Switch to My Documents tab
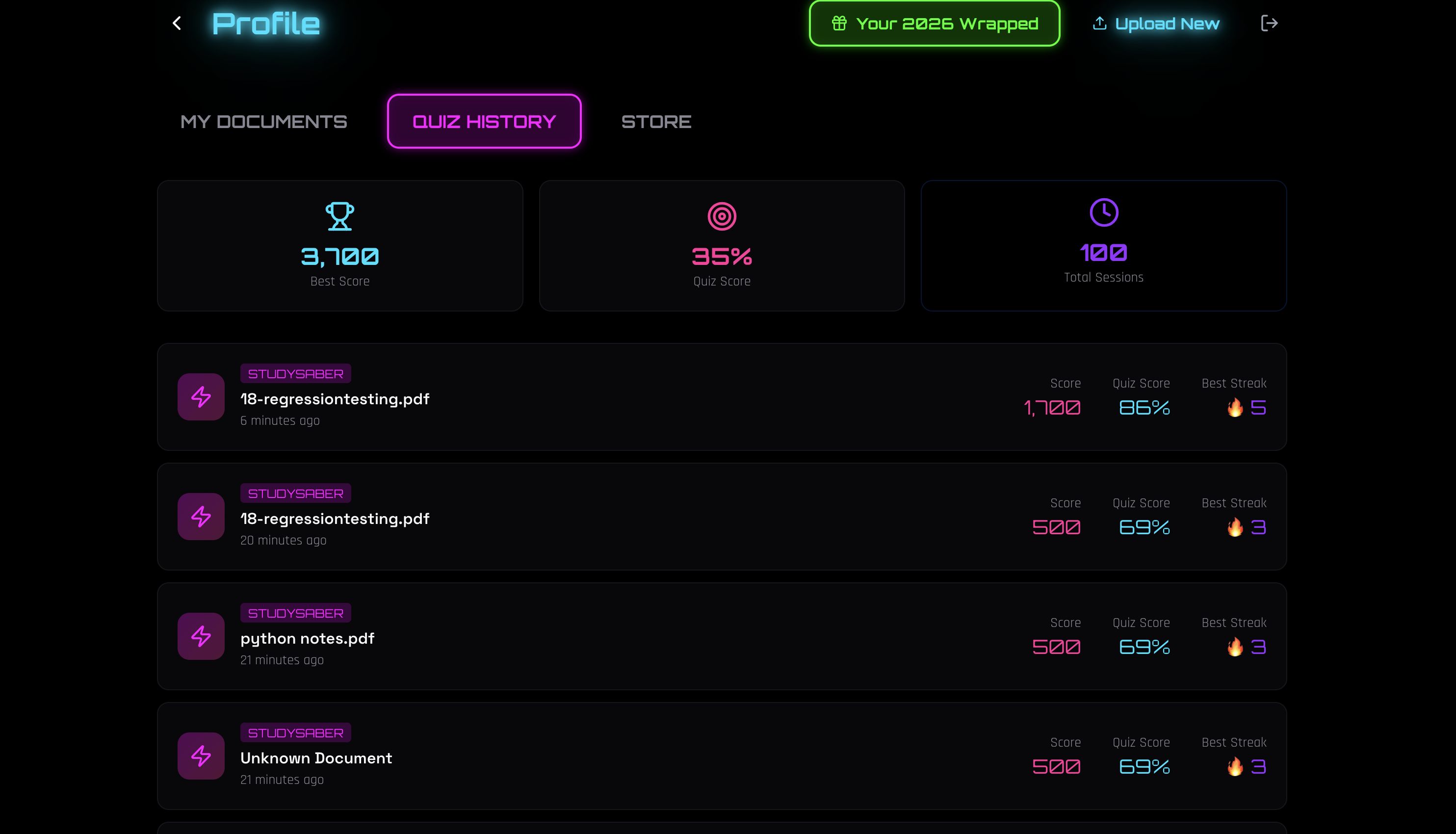This screenshot has width=1456, height=834. click(x=263, y=122)
